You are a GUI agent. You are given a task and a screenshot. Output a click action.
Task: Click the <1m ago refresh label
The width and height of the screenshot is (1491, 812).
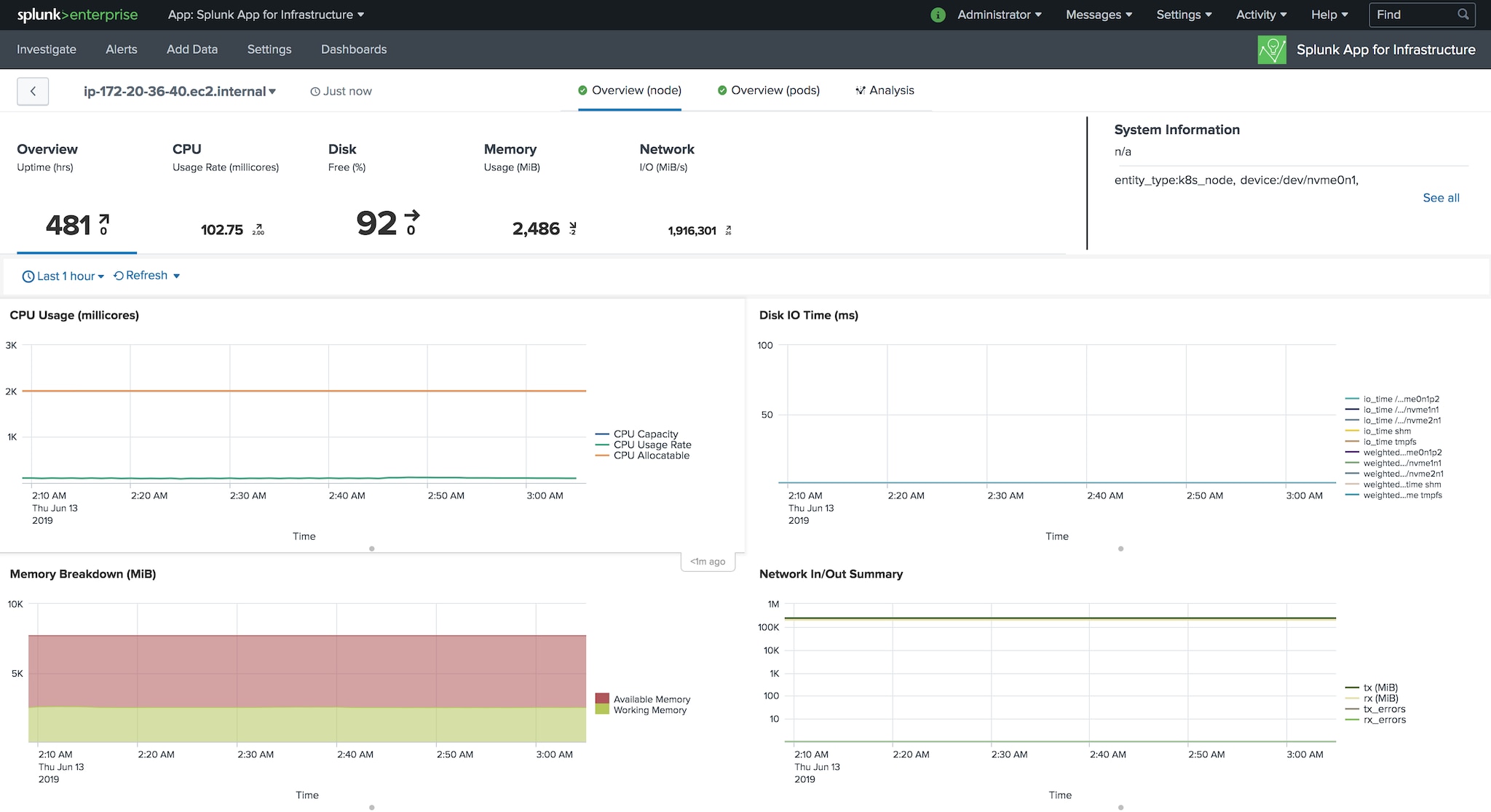click(708, 562)
